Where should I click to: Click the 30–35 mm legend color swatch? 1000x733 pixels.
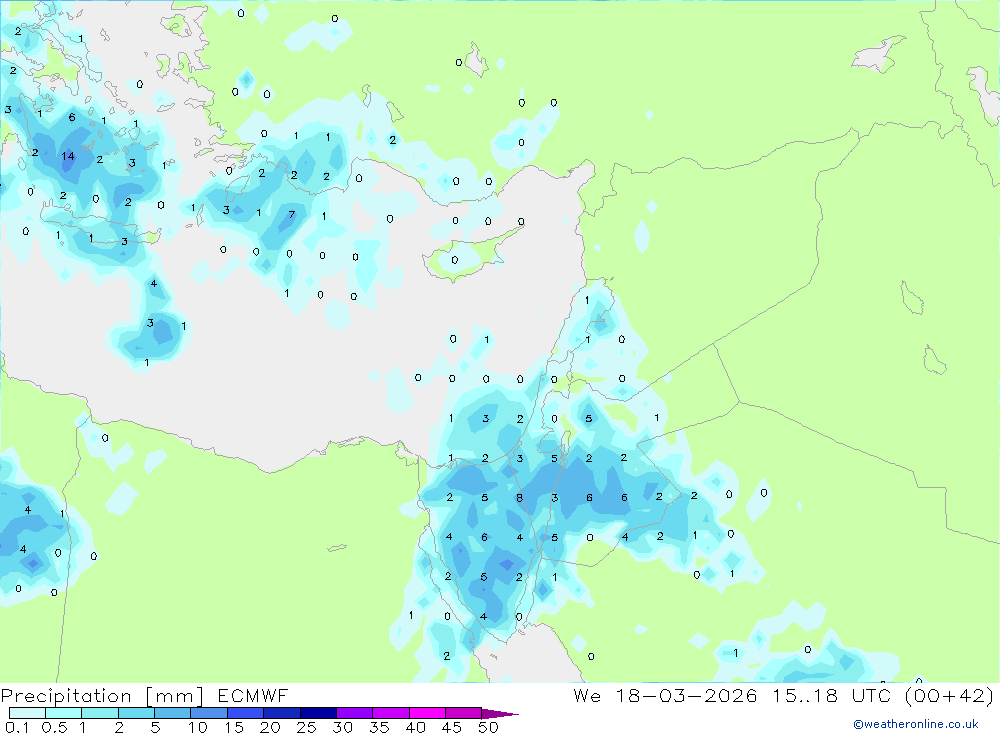[355, 713]
